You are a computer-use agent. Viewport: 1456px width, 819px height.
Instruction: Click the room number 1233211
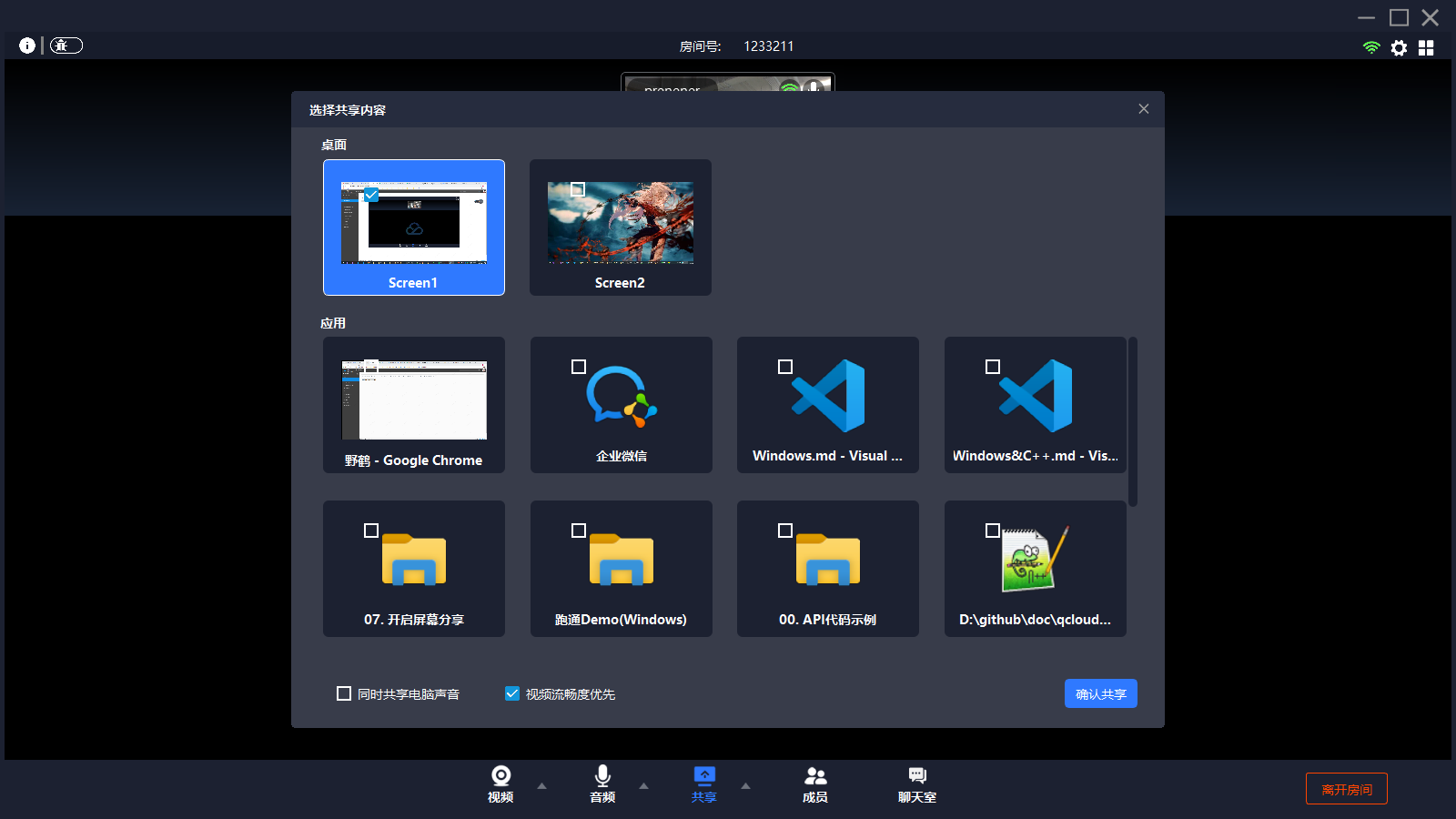[x=769, y=46]
